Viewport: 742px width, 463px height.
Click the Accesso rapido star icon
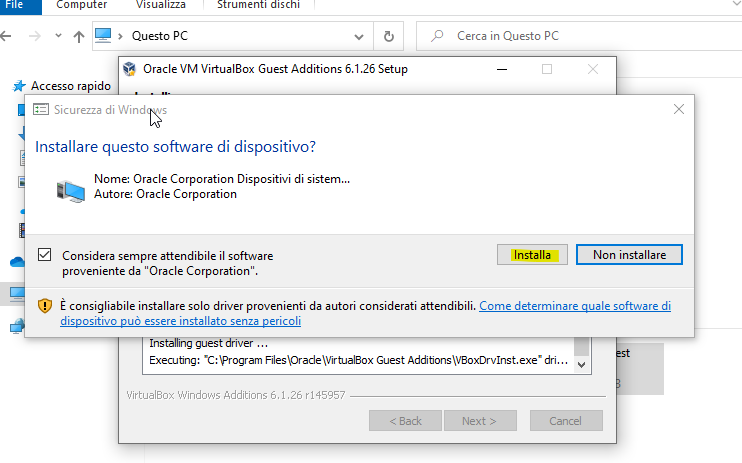pyautogui.click(x=19, y=86)
